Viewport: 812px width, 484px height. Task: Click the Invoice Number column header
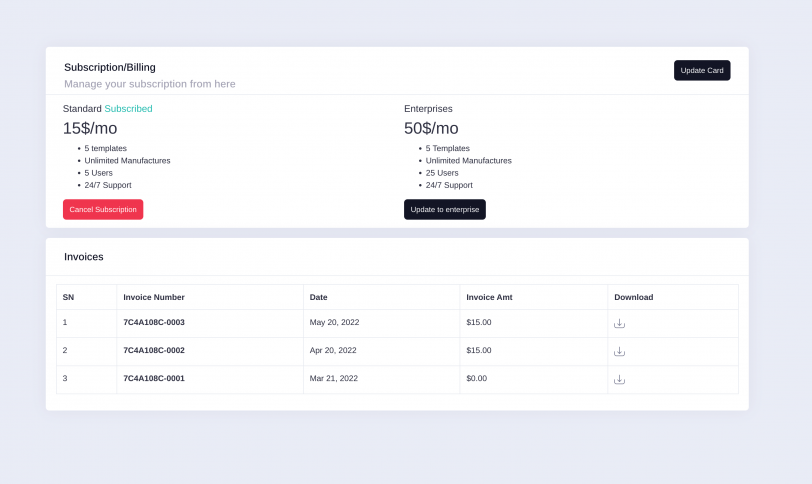(154, 297)
